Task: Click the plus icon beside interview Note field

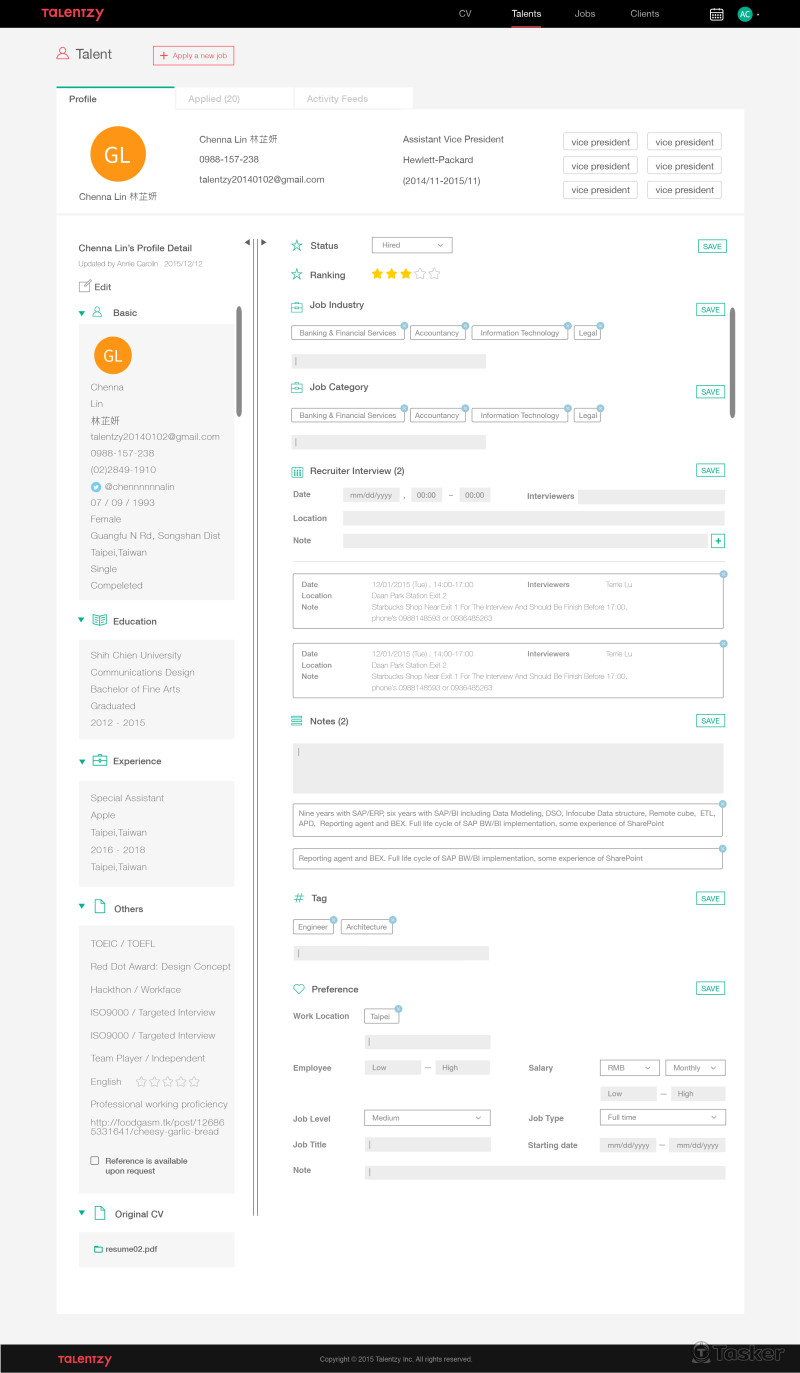Action: click(717, 541)
